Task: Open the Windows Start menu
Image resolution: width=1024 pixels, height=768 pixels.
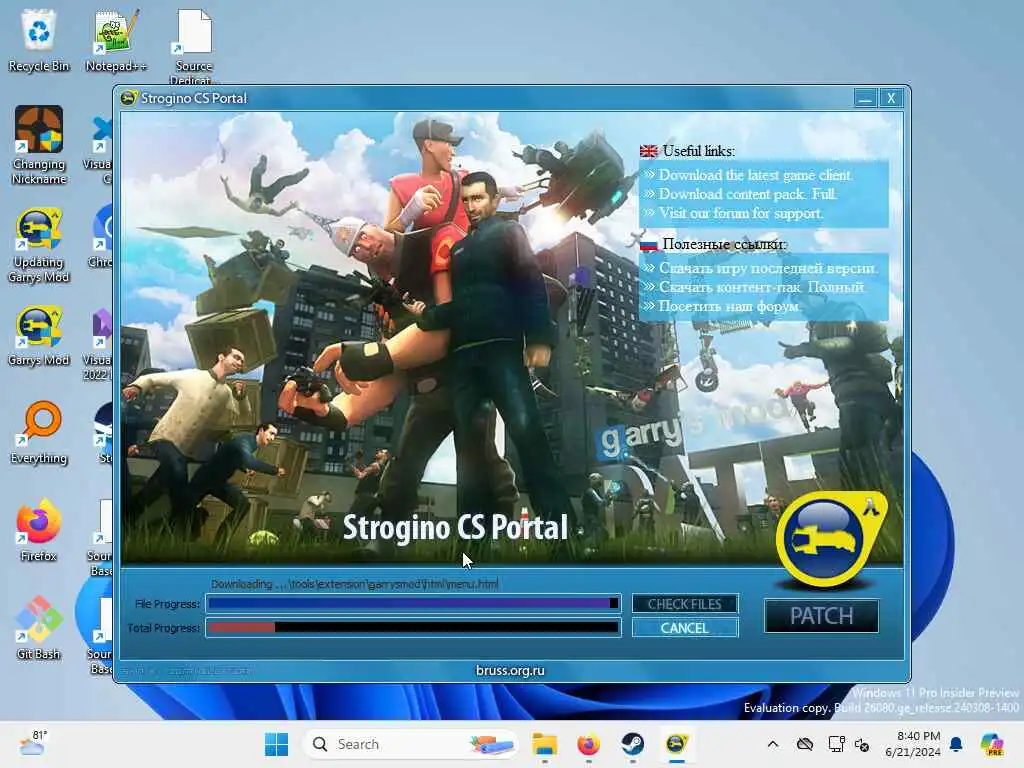Action: tap(276, 744)
